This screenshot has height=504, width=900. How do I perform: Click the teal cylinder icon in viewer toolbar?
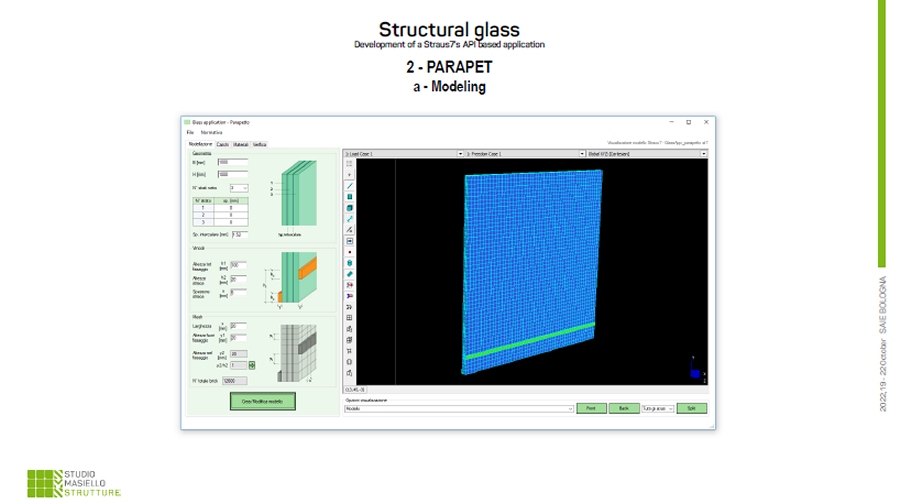point(350,263)
